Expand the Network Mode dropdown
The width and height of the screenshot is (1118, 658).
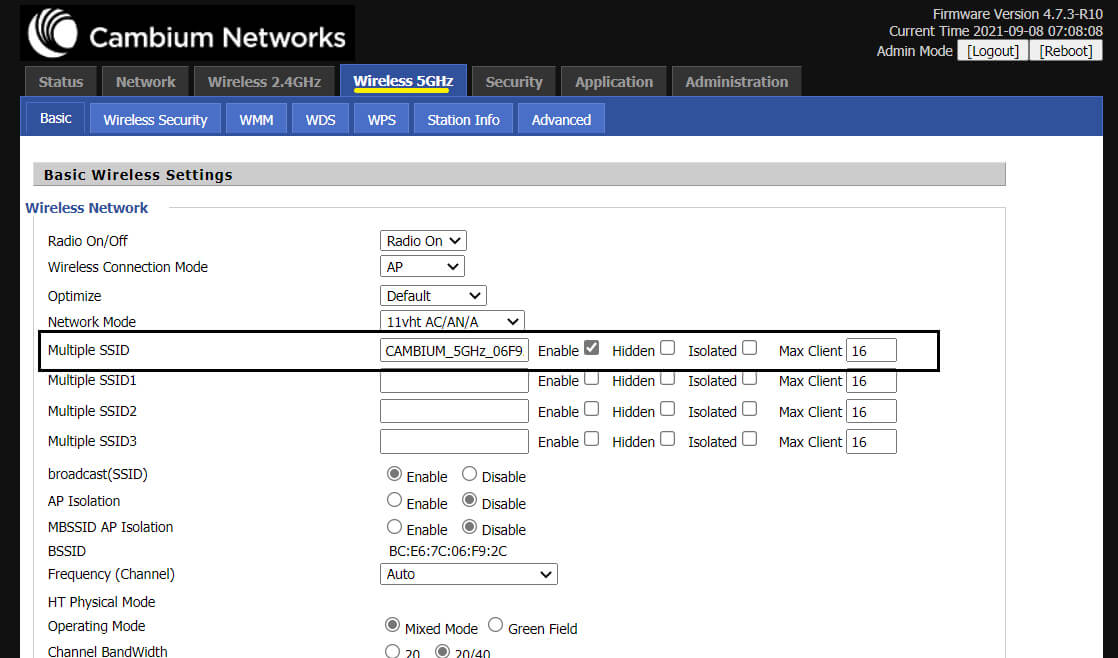pos(452,322)
